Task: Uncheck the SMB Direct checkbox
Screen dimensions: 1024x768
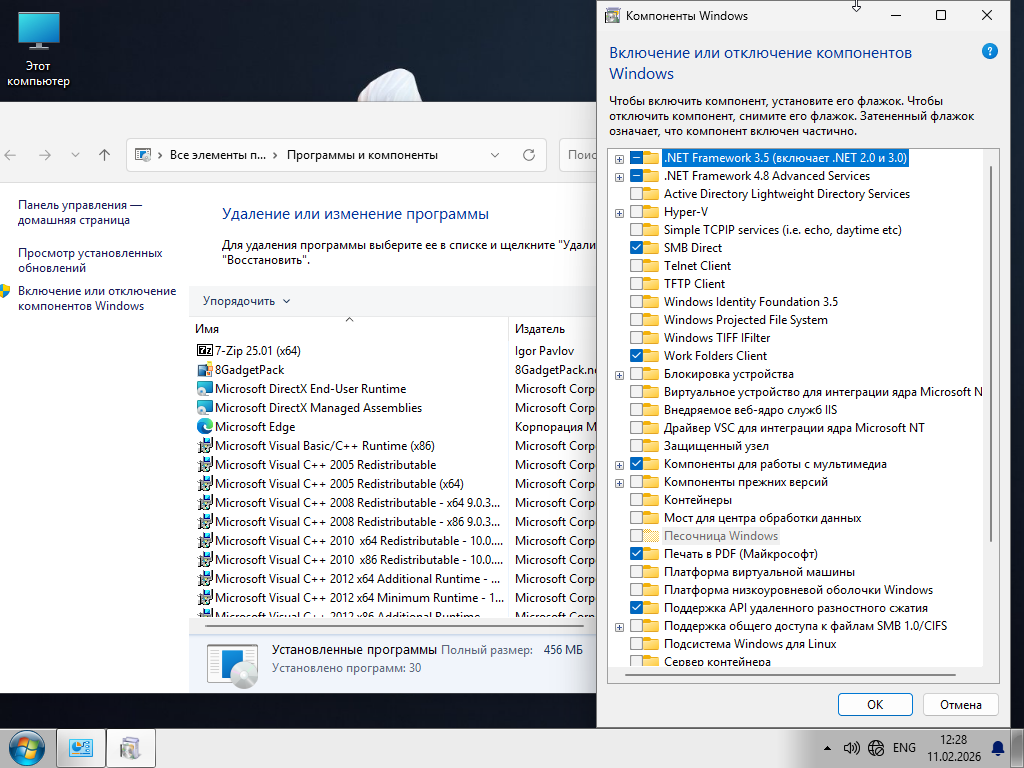Action: [636, 248]
